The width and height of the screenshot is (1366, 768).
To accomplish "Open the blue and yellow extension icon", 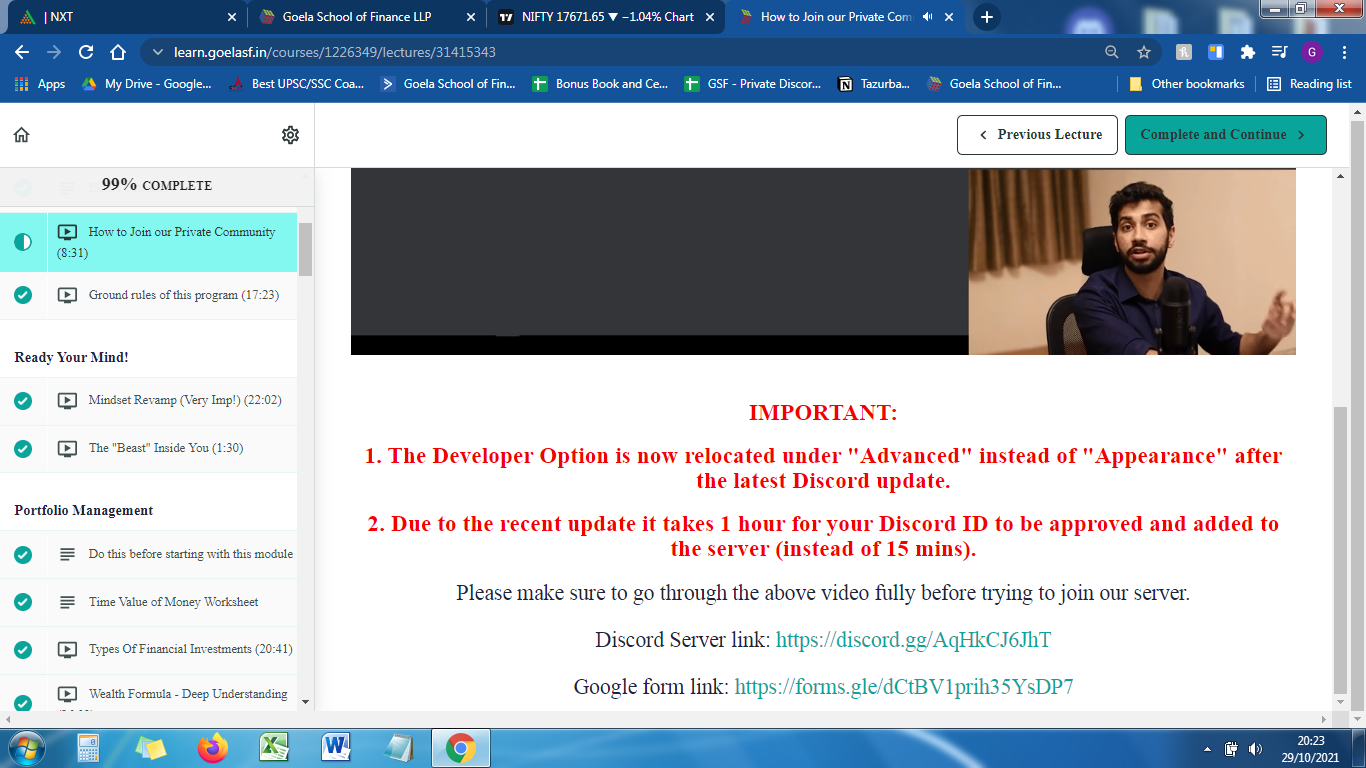I will click(x=1216, y=52).
